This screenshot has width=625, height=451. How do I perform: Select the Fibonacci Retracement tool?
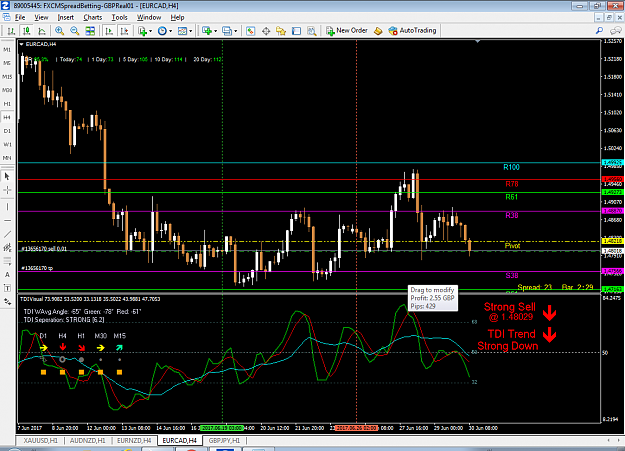point(7,261)
